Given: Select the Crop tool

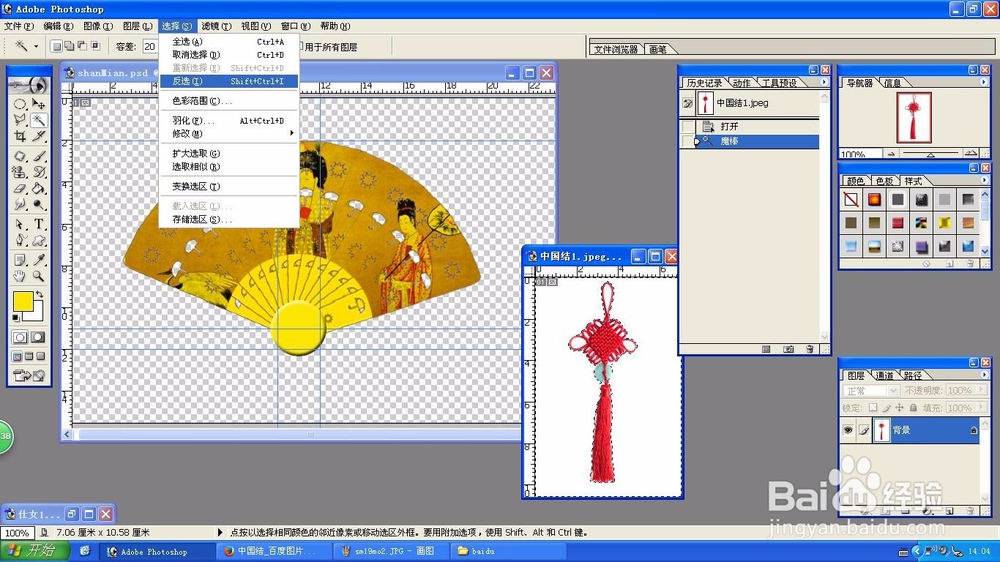Looking at the screenshot, I should pos(20,137).
